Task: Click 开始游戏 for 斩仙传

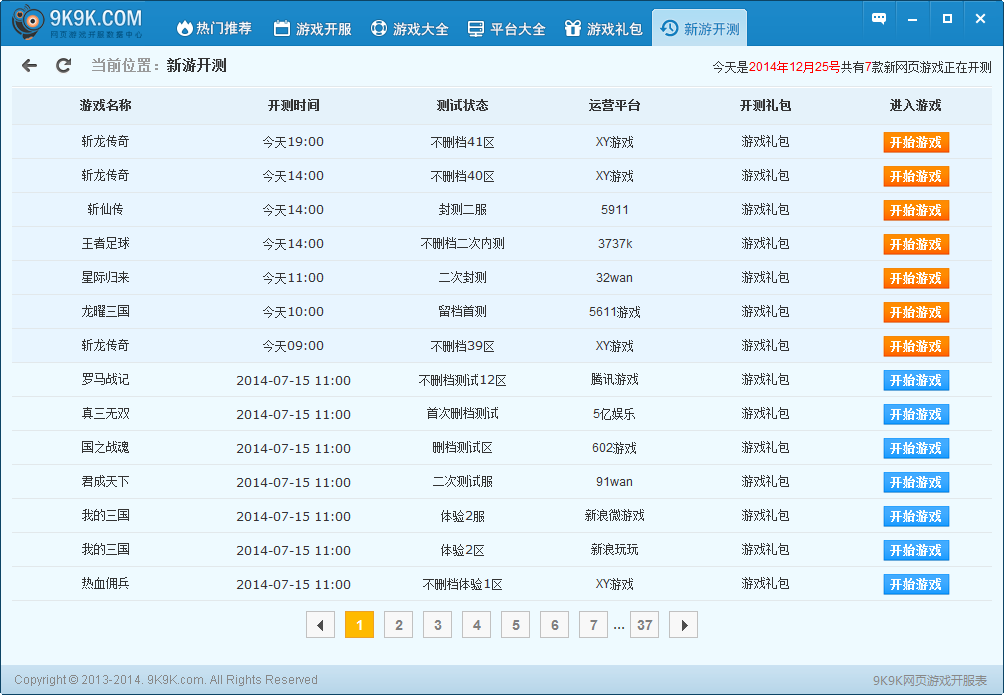Action: pos(916,210)
